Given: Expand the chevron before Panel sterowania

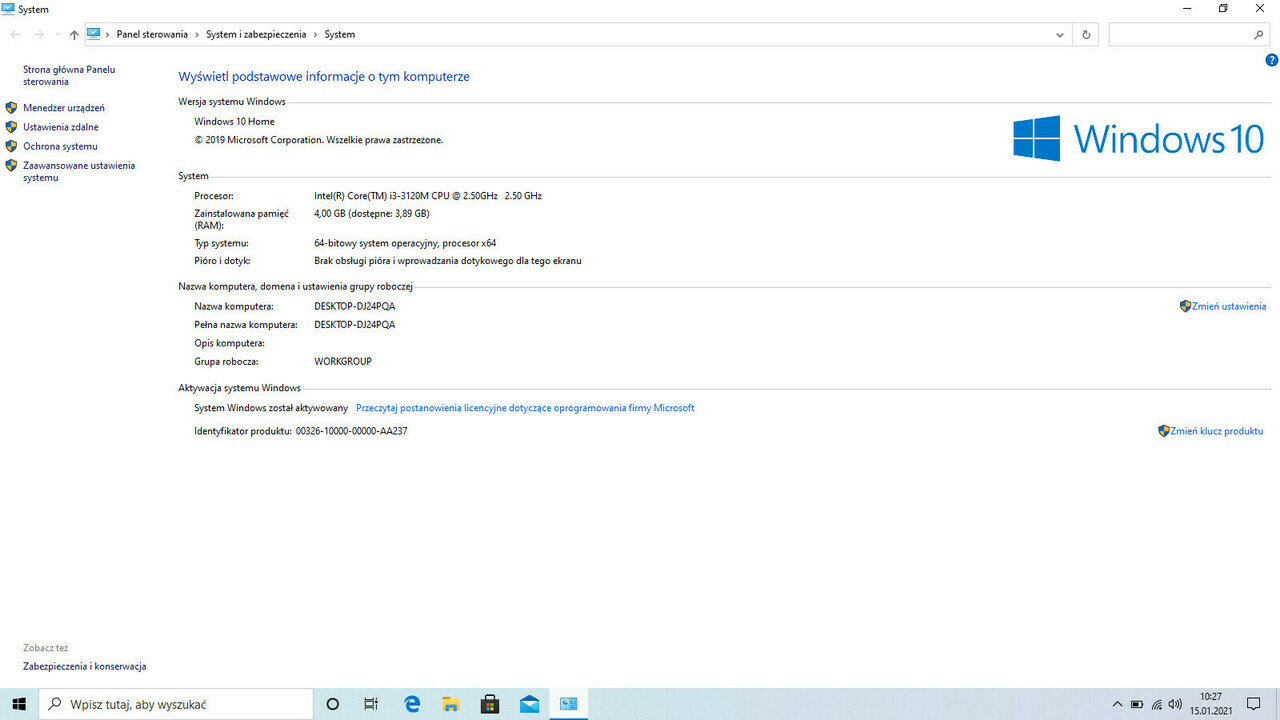Looking at the screenshot, I should (x=108, y=34).
